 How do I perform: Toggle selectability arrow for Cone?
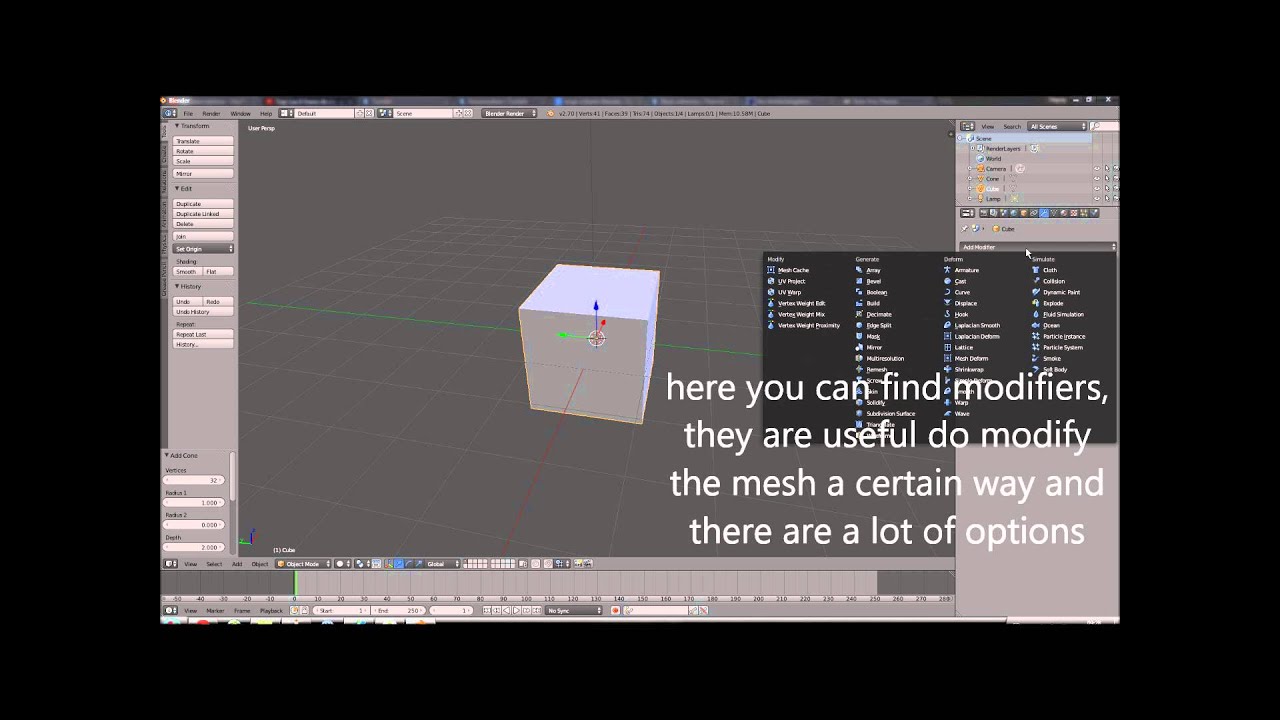pyautogui.click(x=1107, y=179)
